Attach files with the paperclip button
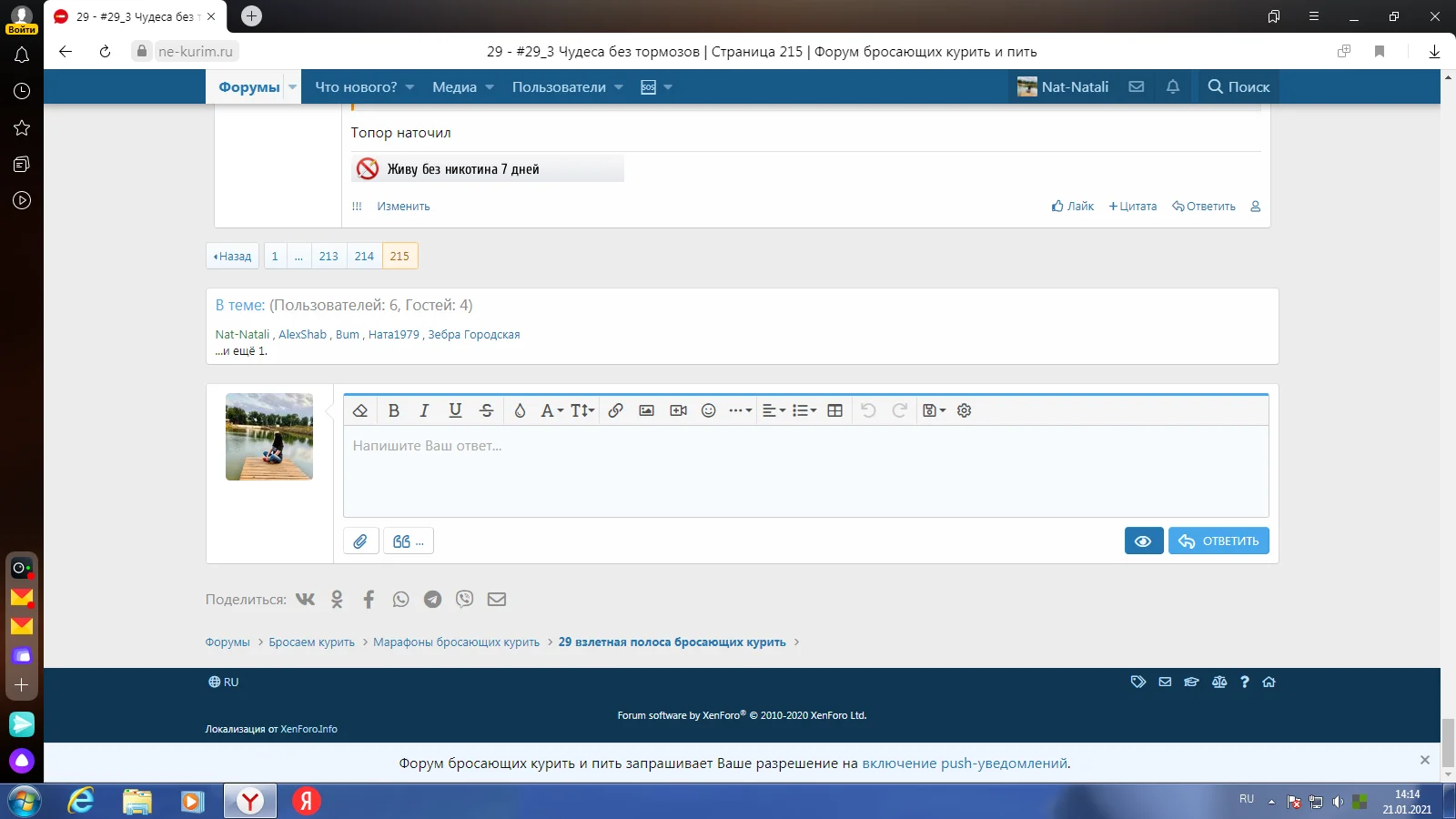 tap(361, 541)
